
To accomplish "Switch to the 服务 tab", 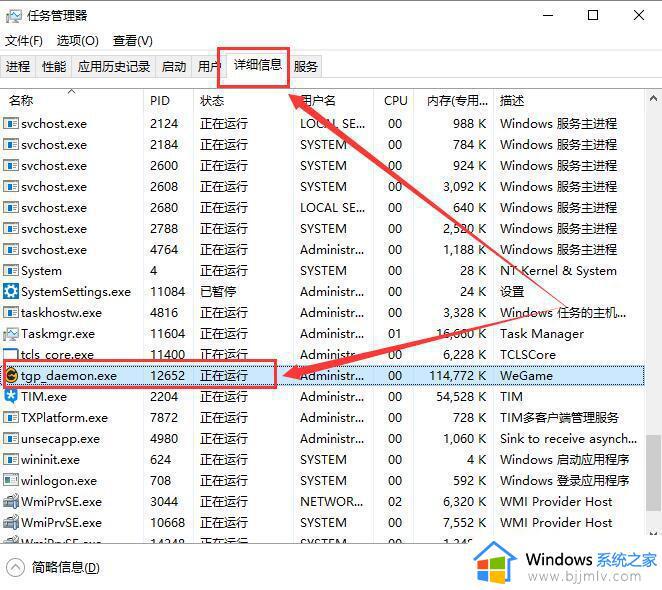I will coord(305,66).
